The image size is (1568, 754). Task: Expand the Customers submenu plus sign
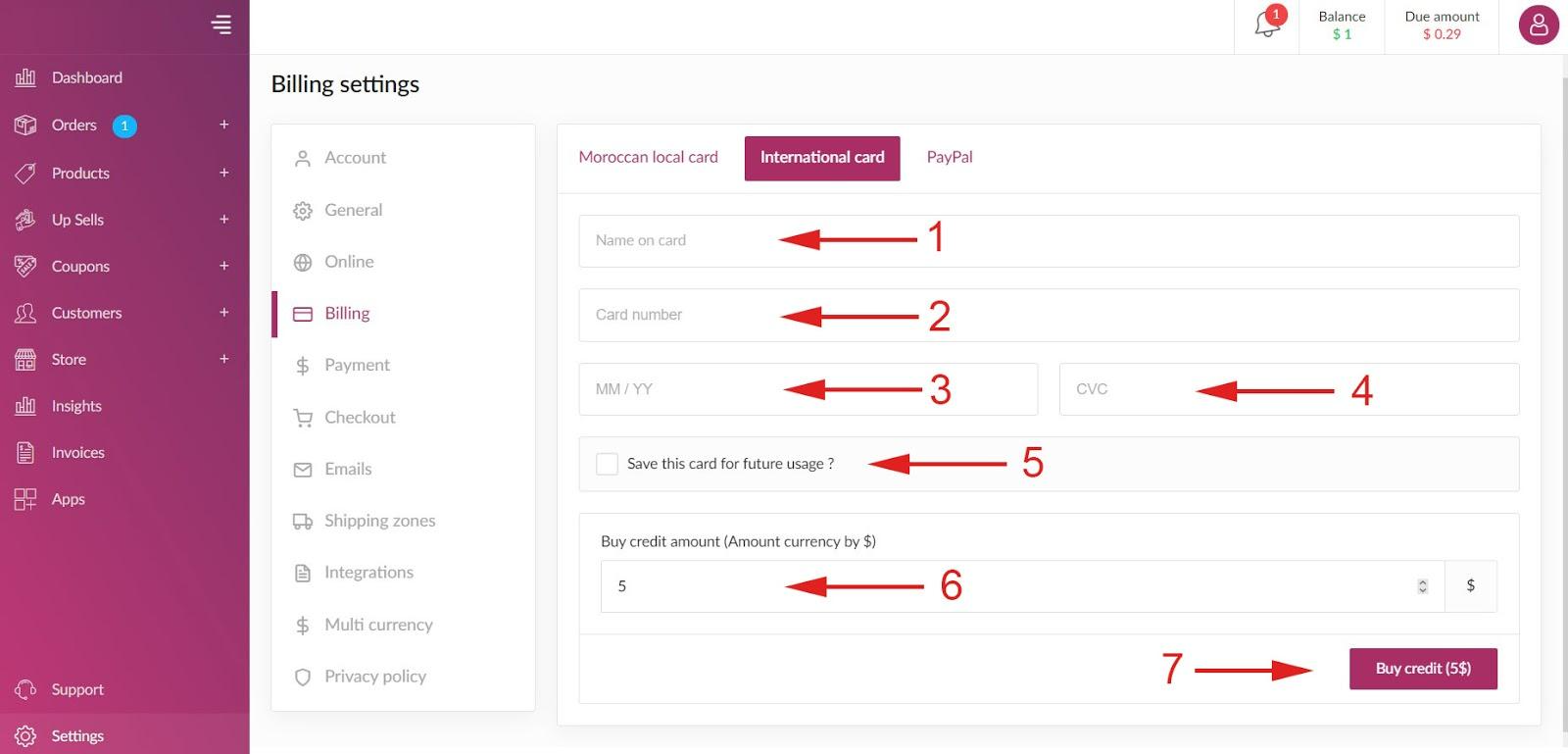[223, 312]
